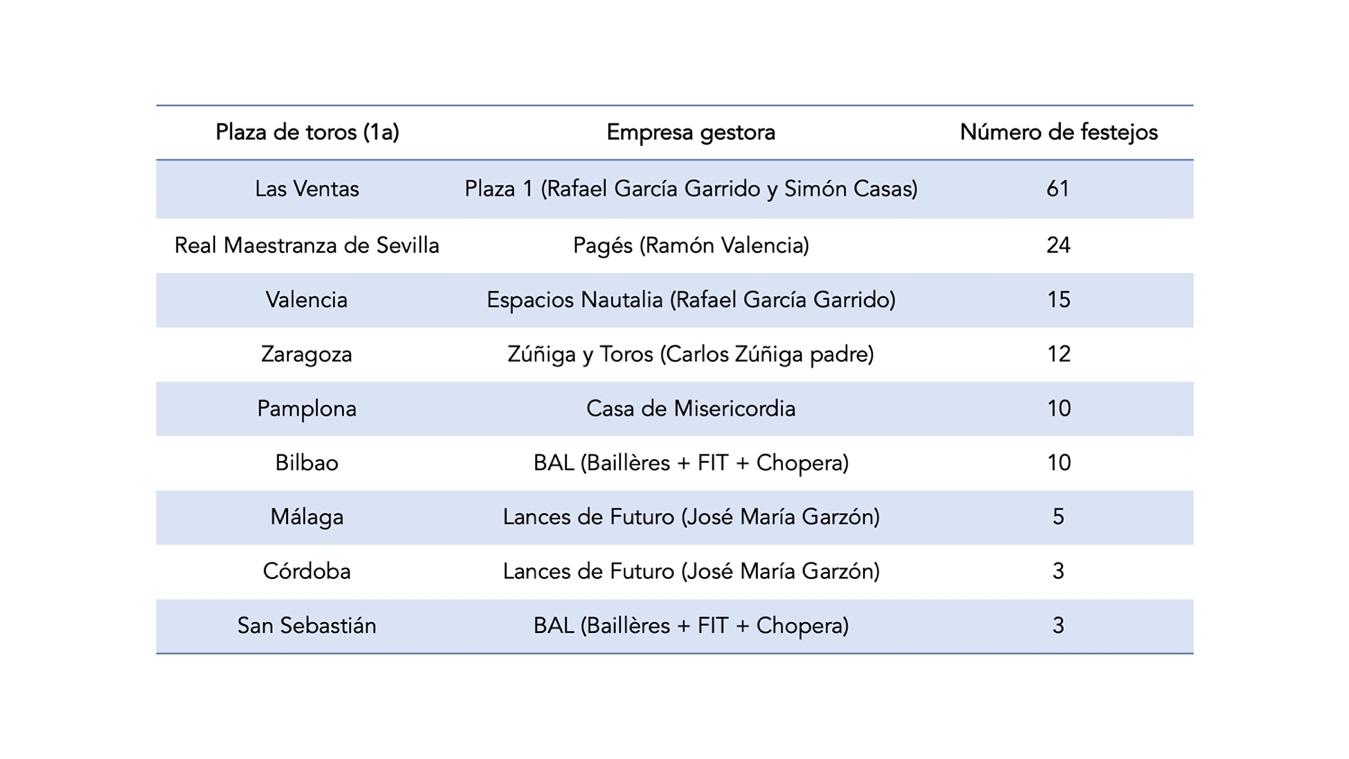Select the 'Empresa gestora' column header
The image size is (1349, 759).
tap(691, 132)
